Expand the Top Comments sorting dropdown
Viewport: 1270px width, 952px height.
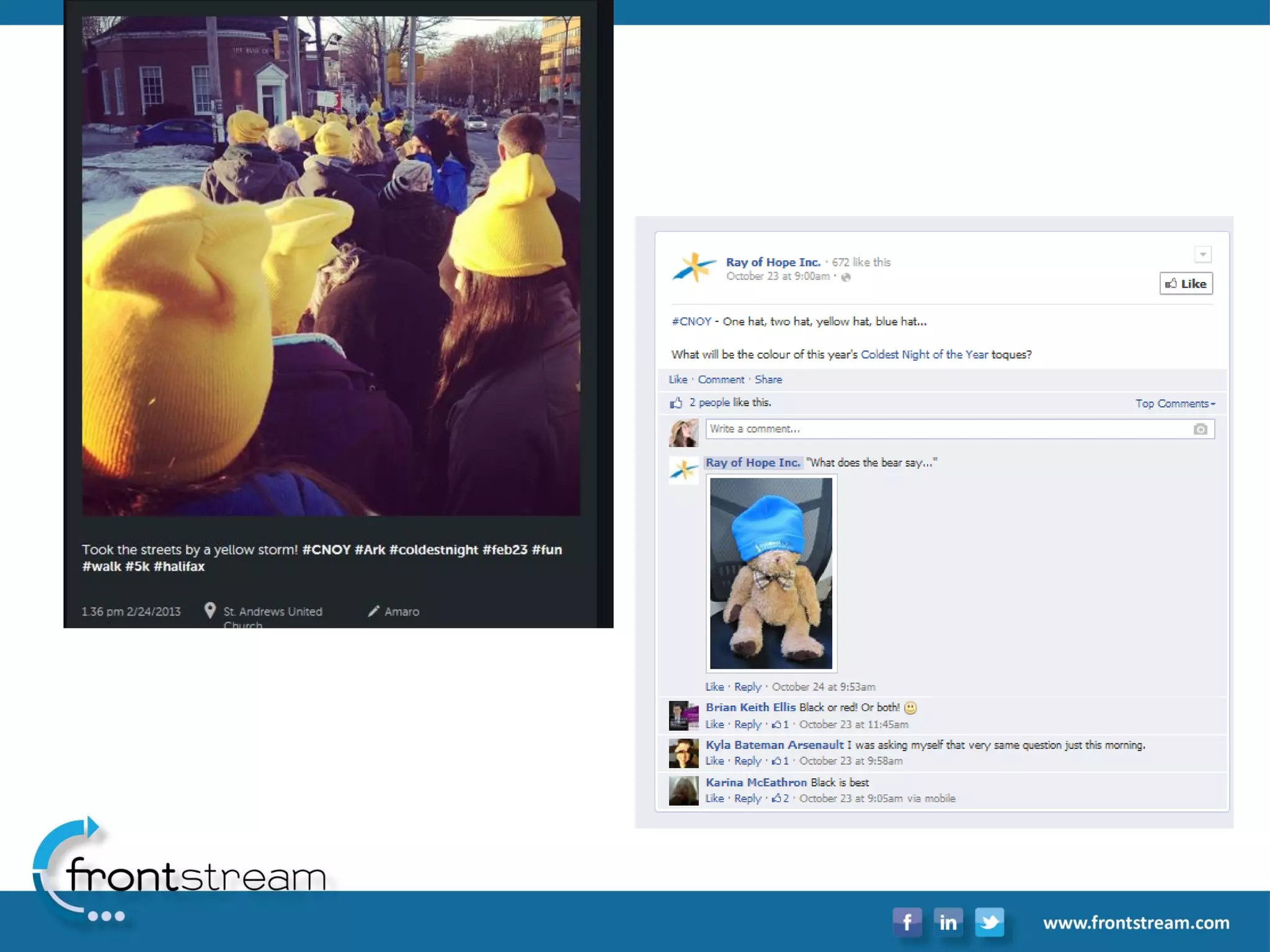tap(1175, 403)
